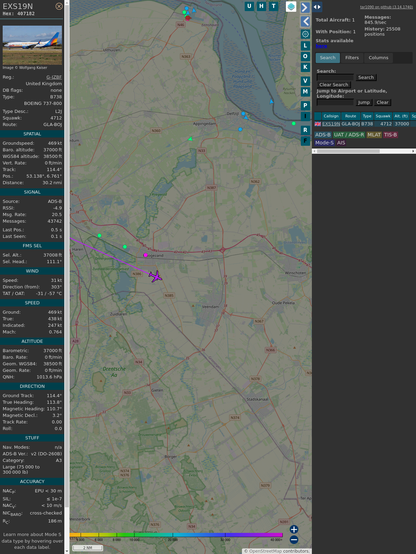Click the TIS-B source legend chip
Viewport: 416px width, 554px height.
coord(390,135)
